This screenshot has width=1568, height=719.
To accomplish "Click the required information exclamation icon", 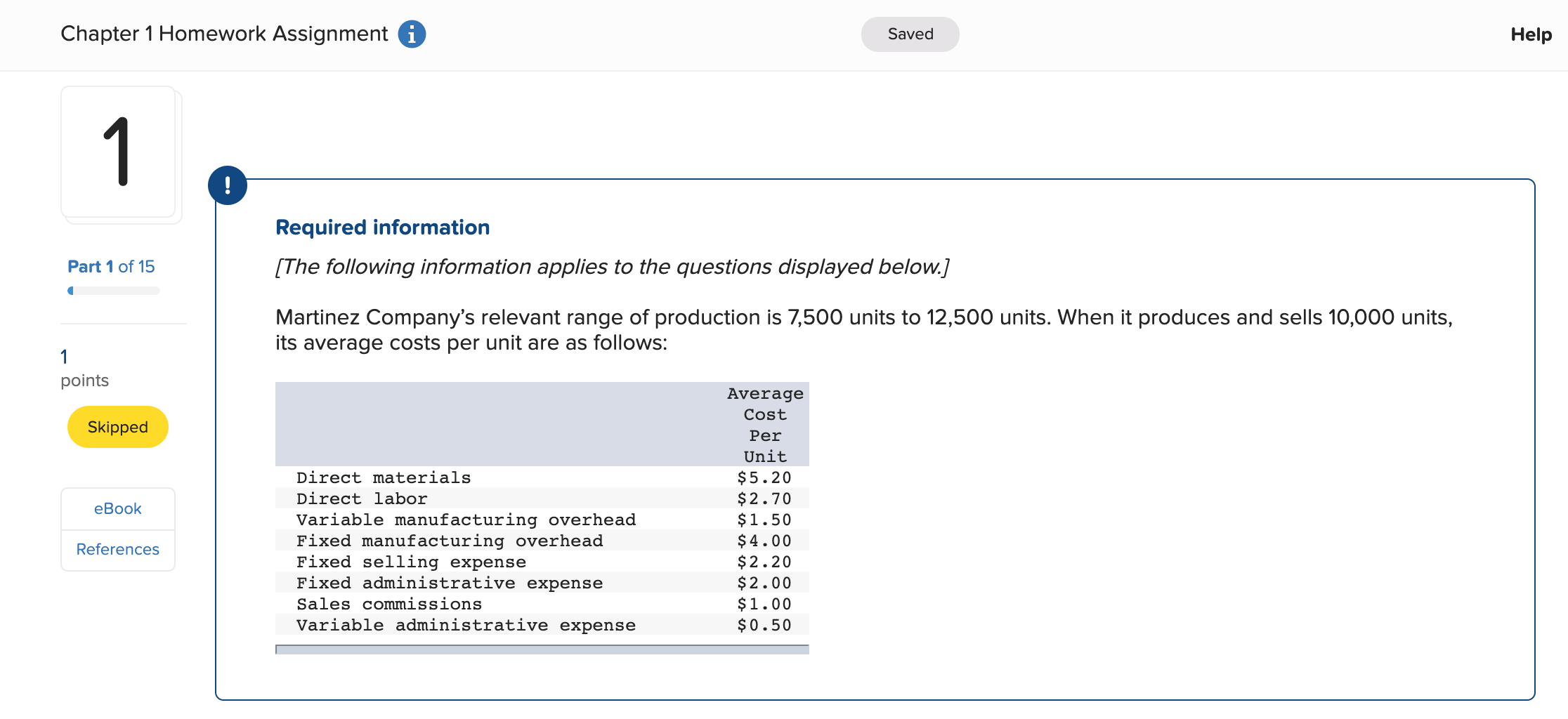I will [228, 185].
